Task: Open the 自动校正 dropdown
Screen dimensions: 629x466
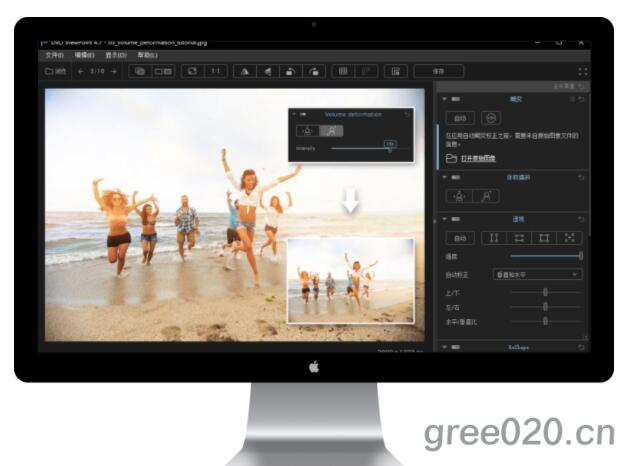Action: pyautogui.click(x=537, y=274)
